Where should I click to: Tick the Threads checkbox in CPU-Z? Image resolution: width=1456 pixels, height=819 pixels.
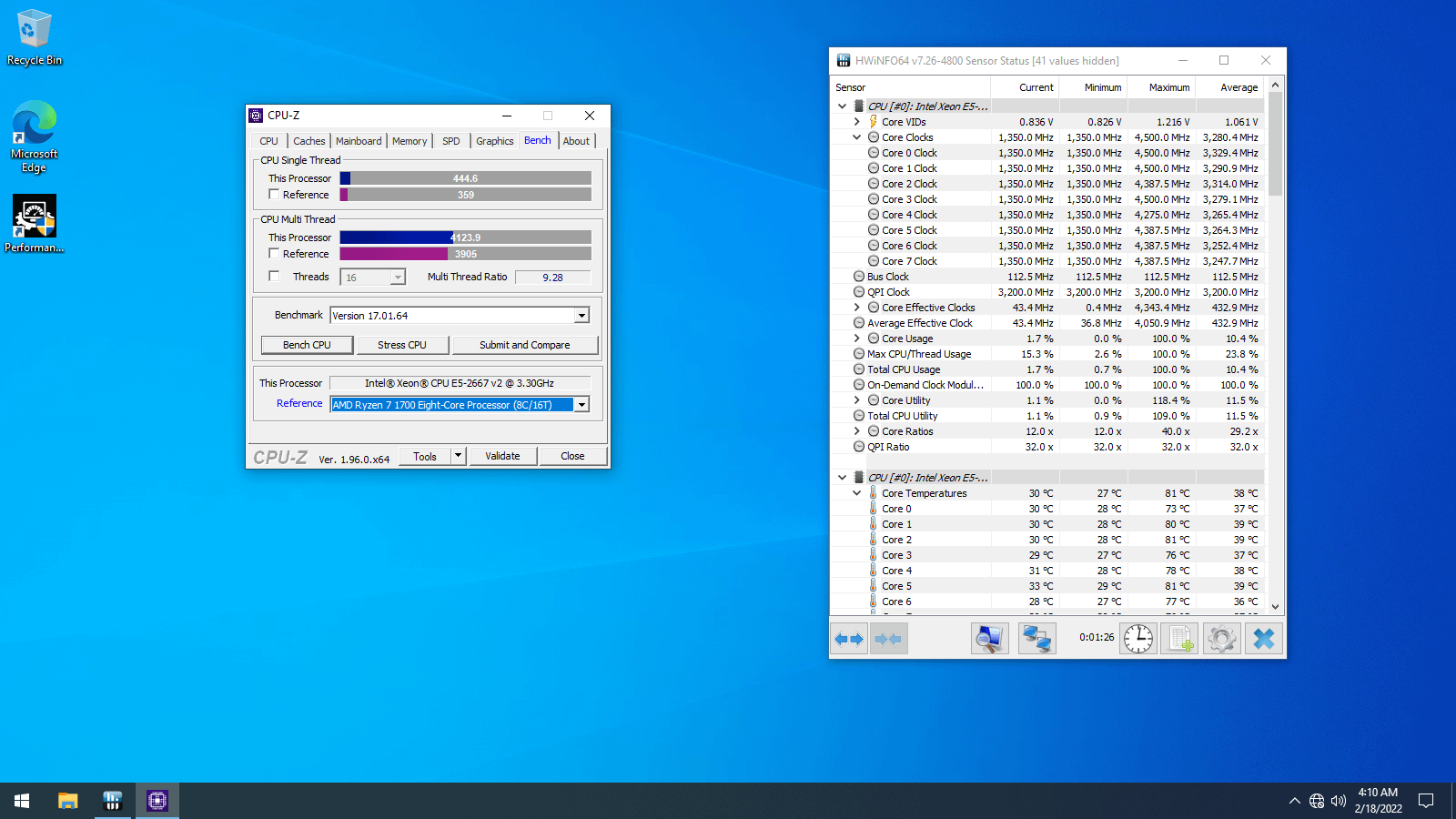(274, 277)
